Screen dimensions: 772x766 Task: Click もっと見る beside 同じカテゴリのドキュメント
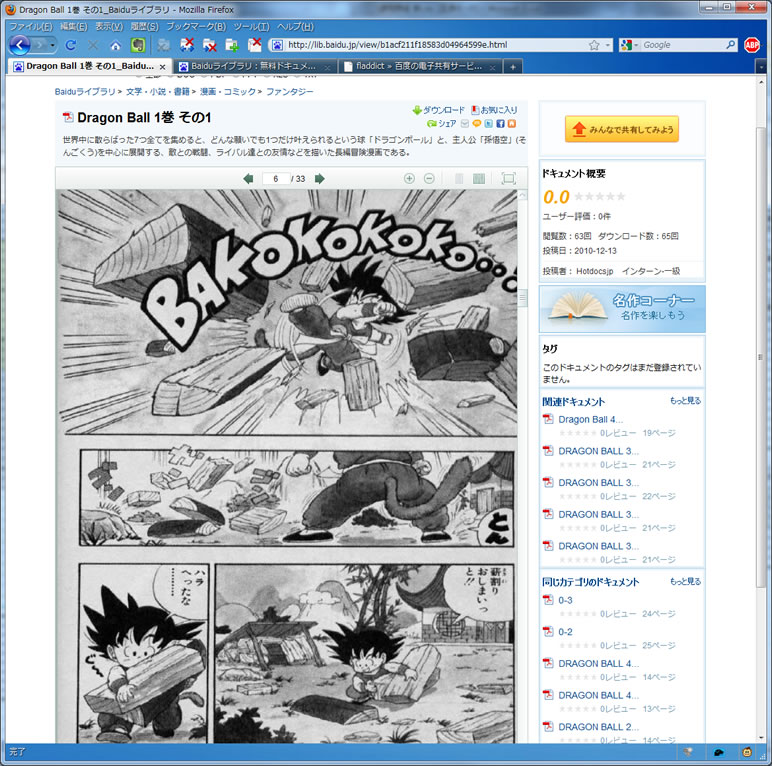[685, 581]
